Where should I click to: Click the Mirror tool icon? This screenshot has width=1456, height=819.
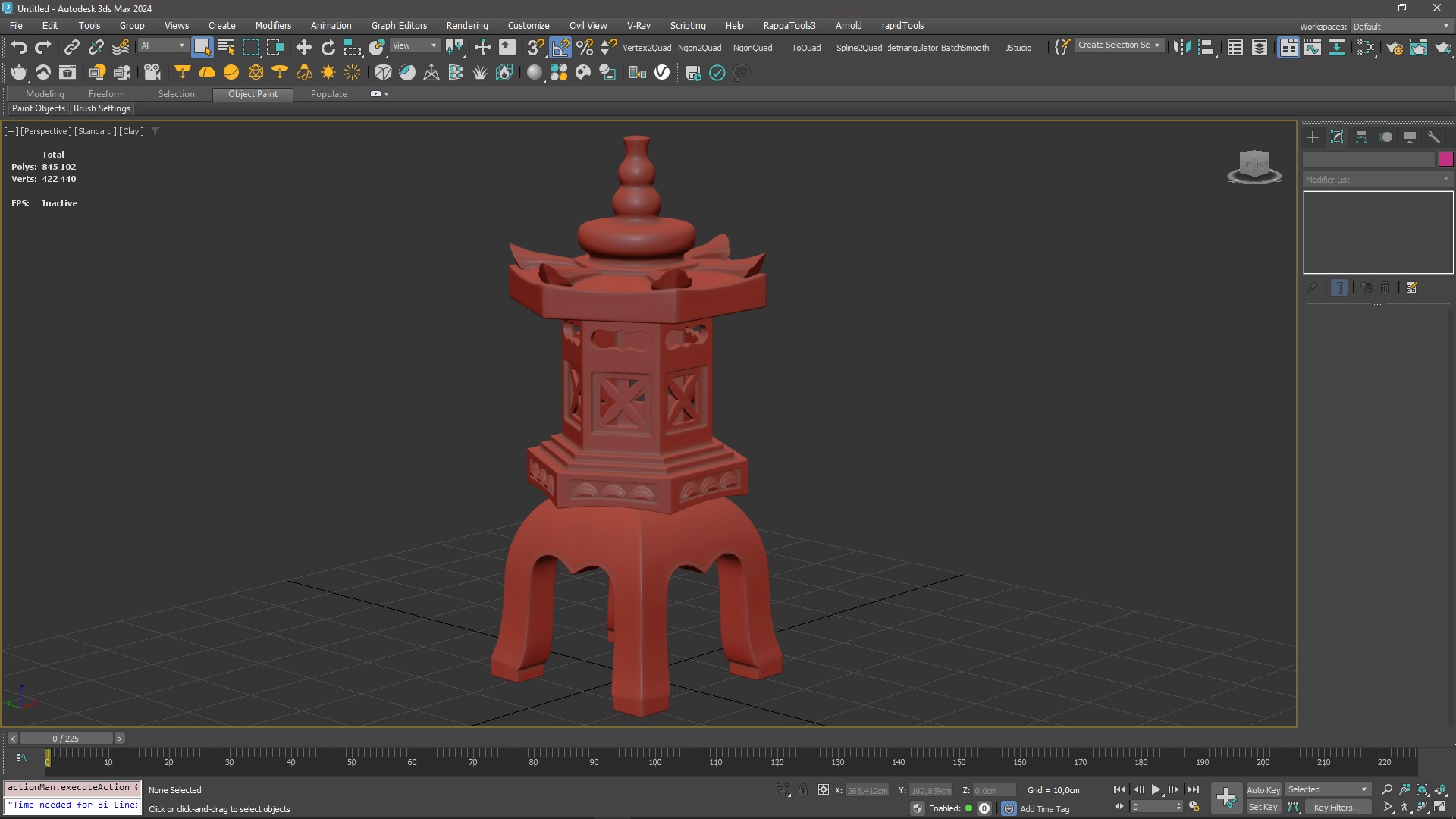[1181, 47]
